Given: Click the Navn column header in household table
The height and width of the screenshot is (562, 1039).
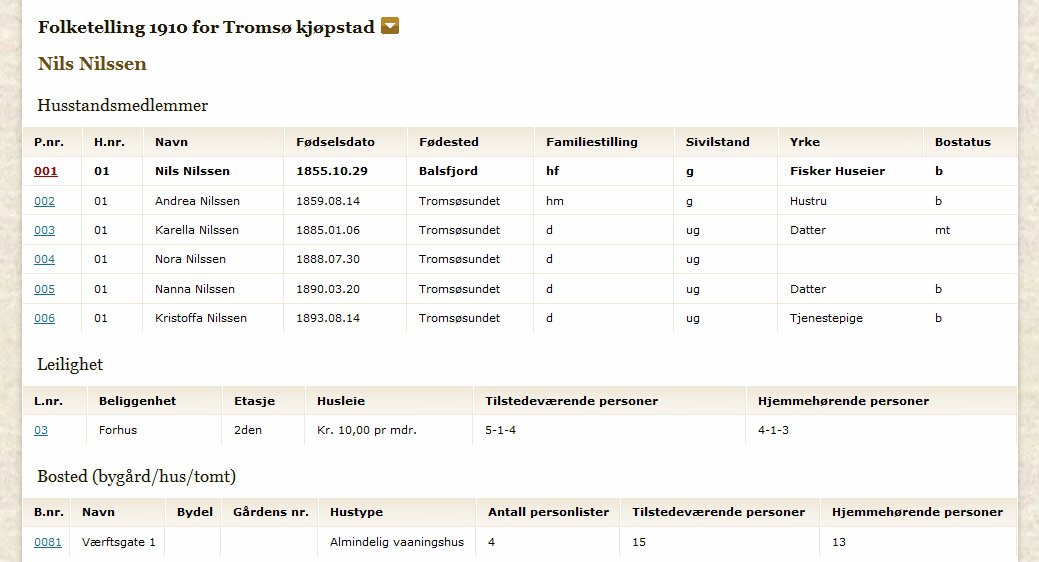Looking at the screenshot, I should 171,142.
